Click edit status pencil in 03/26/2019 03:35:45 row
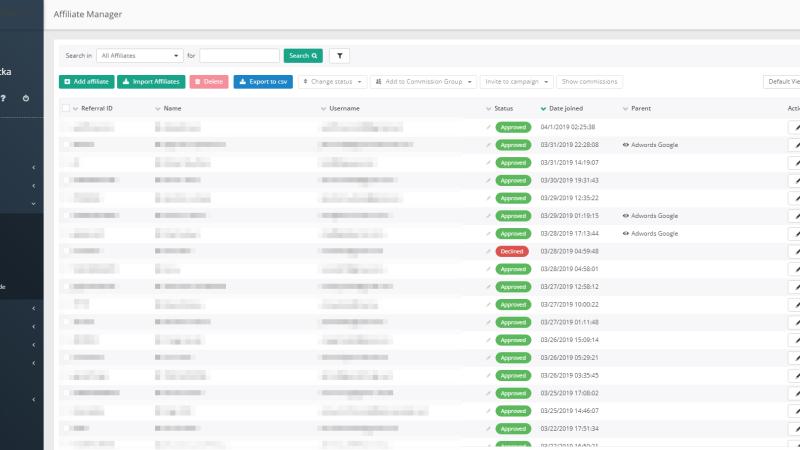Viewport: 800px width, 450px height. tap(488, 376)
